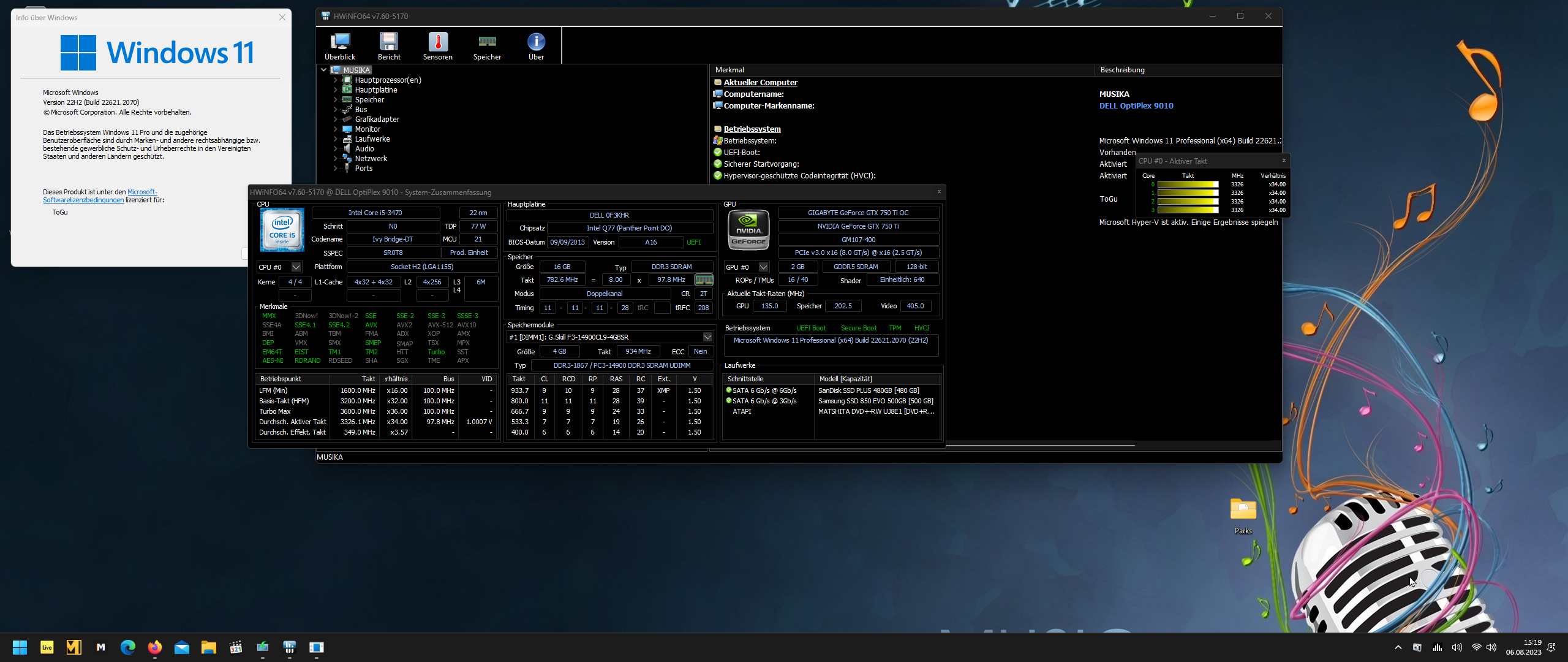
Task: Open Firefox from the taskbar
Action: 155,647
